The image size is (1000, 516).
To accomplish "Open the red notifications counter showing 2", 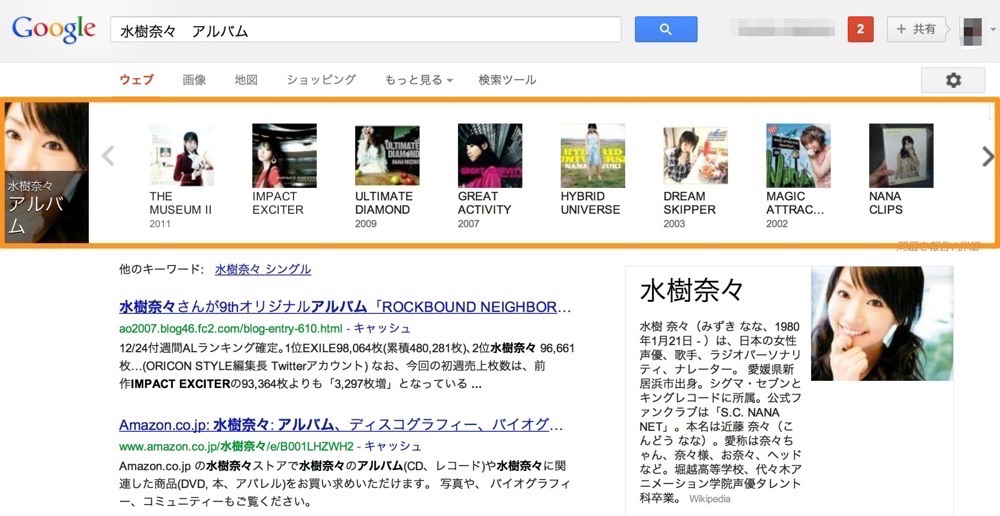I will (x=860, y=29).
